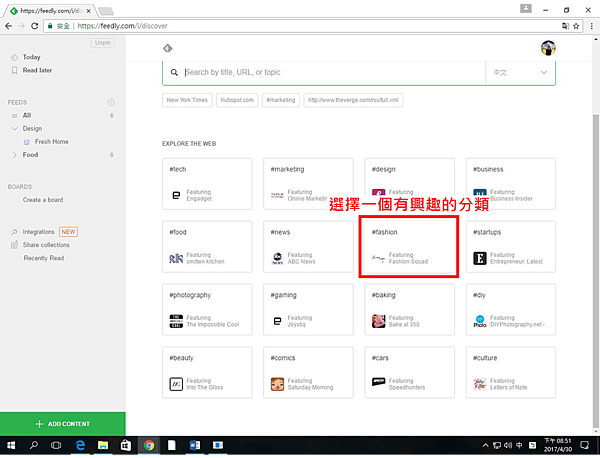Open the Windows Start menu
Viewport: 600px width, 458px height.
click(11, 445)
